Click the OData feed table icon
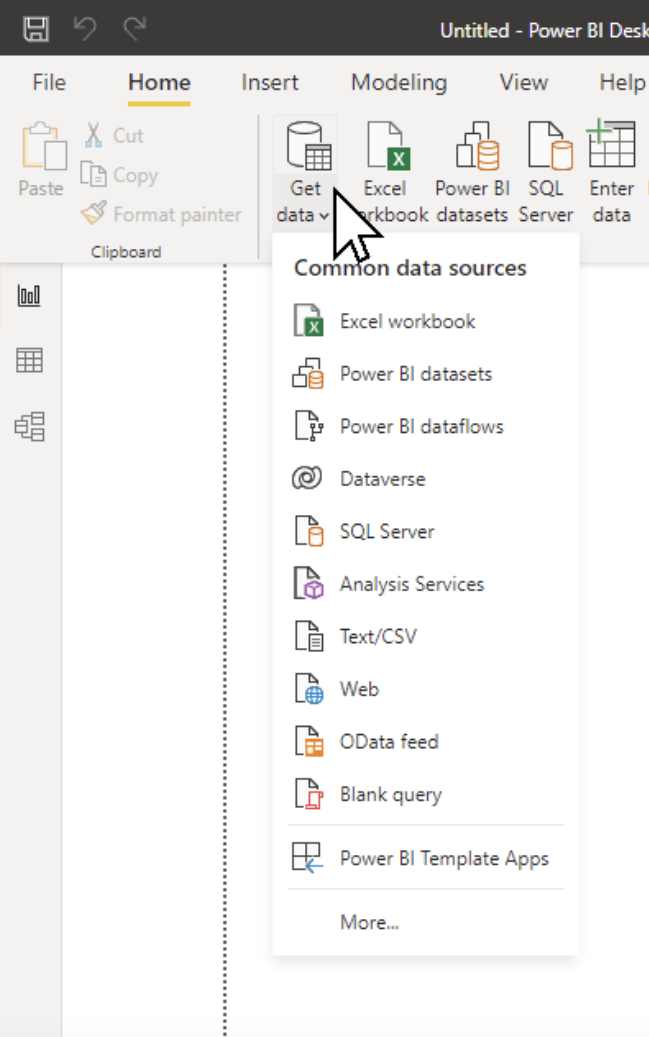The height and width of the screenshot is (1037, 649). [309, 741]
